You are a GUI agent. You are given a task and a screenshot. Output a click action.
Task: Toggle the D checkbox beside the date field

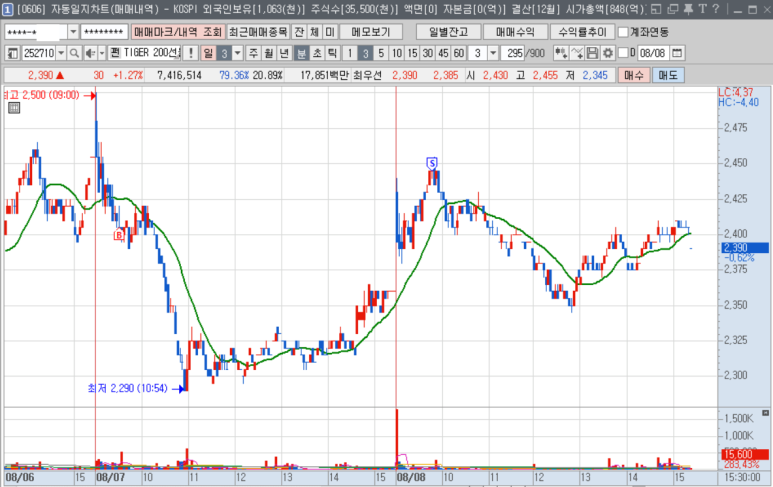tap(623, 53)
